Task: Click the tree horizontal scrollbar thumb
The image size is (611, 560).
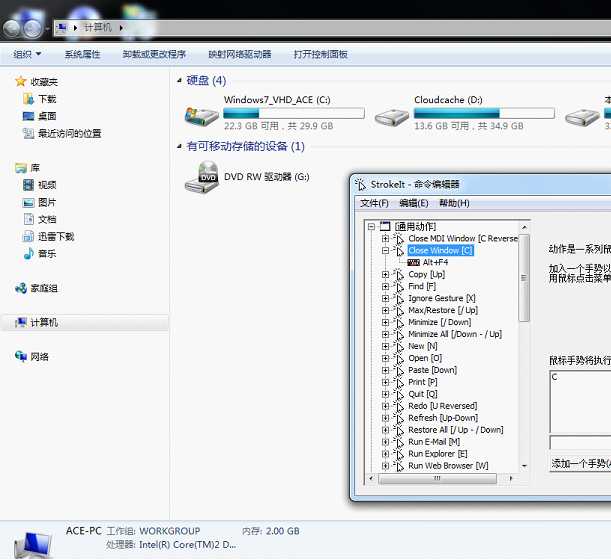Action: (437, 478)
